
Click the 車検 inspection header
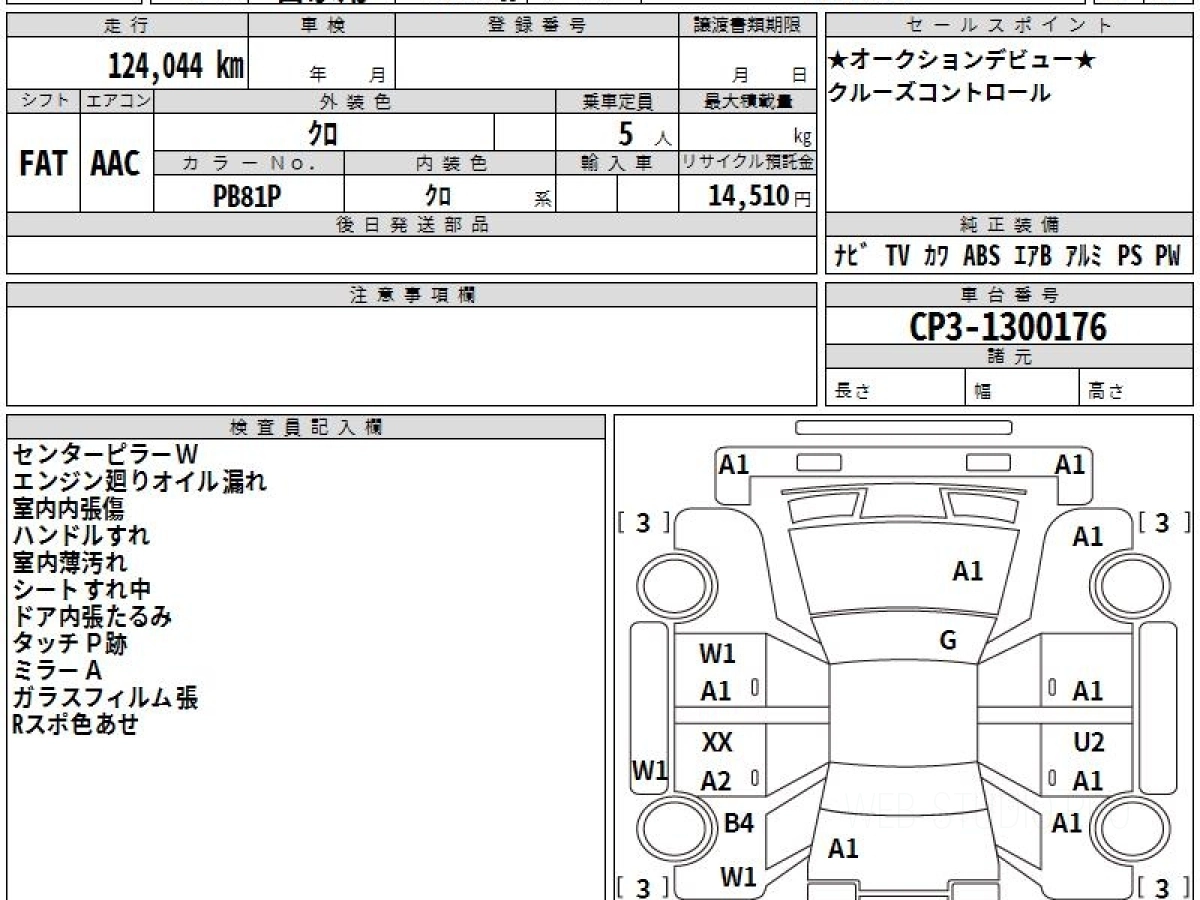(x=321, y=26)
